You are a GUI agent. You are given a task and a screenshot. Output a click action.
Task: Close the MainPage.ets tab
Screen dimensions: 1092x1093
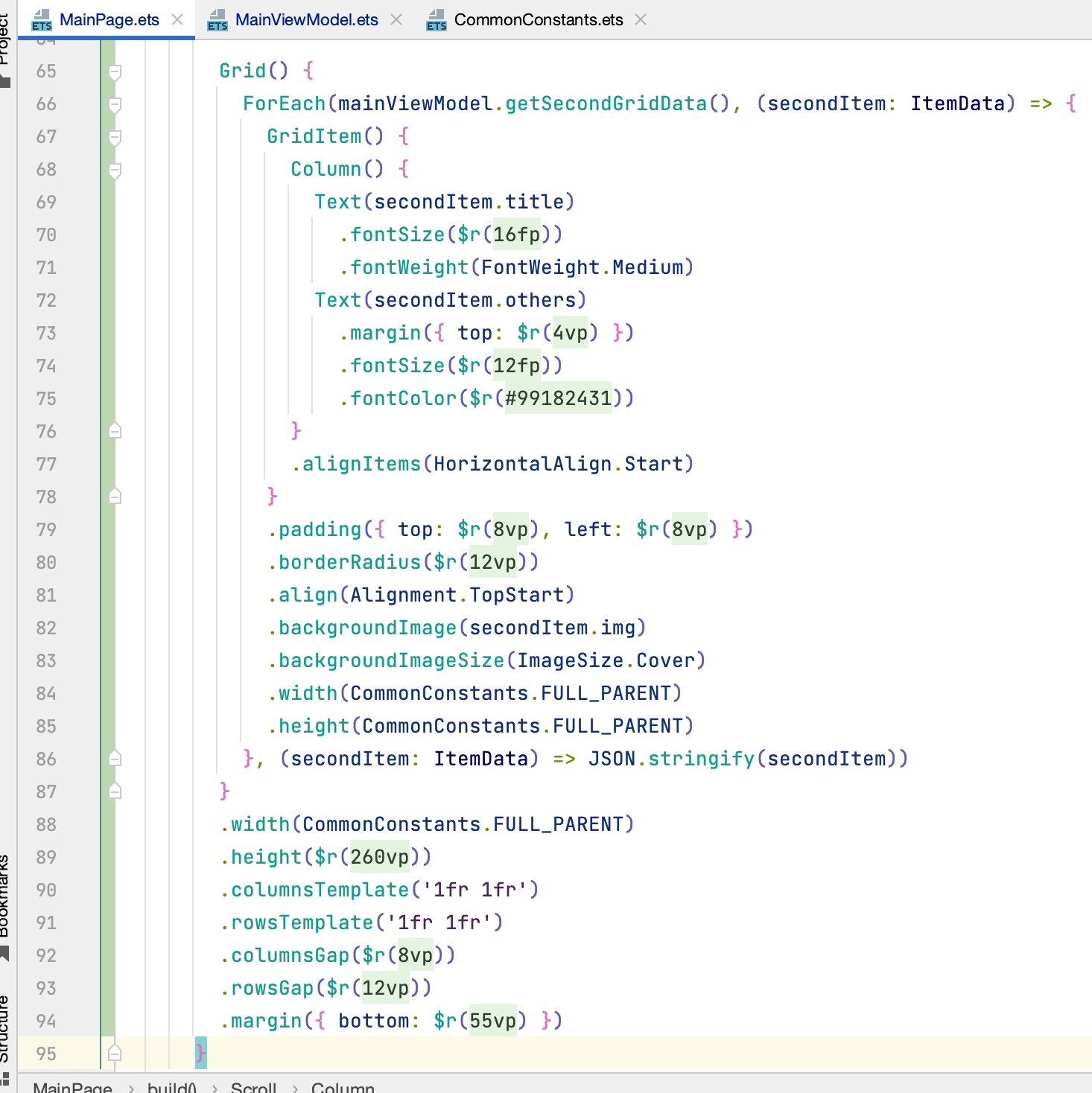coord(177,19)
